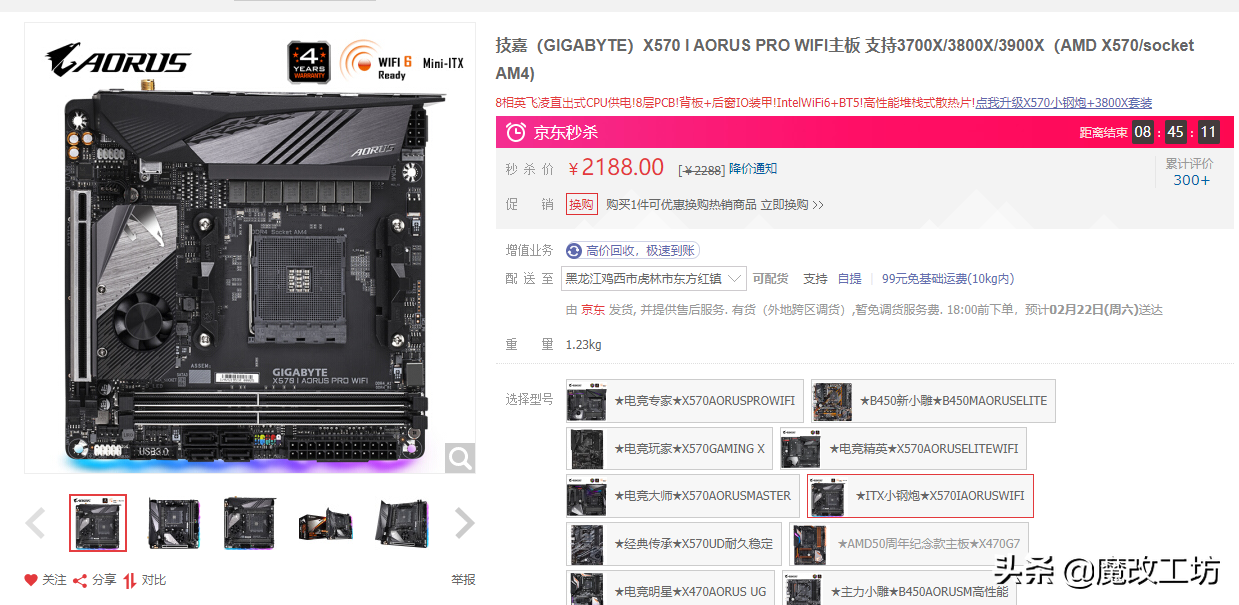Open the 点我升级X570小钢炮+3800X套装 link
The width and height of the screenshot is (1239, 605).
tap(1064, 103)
